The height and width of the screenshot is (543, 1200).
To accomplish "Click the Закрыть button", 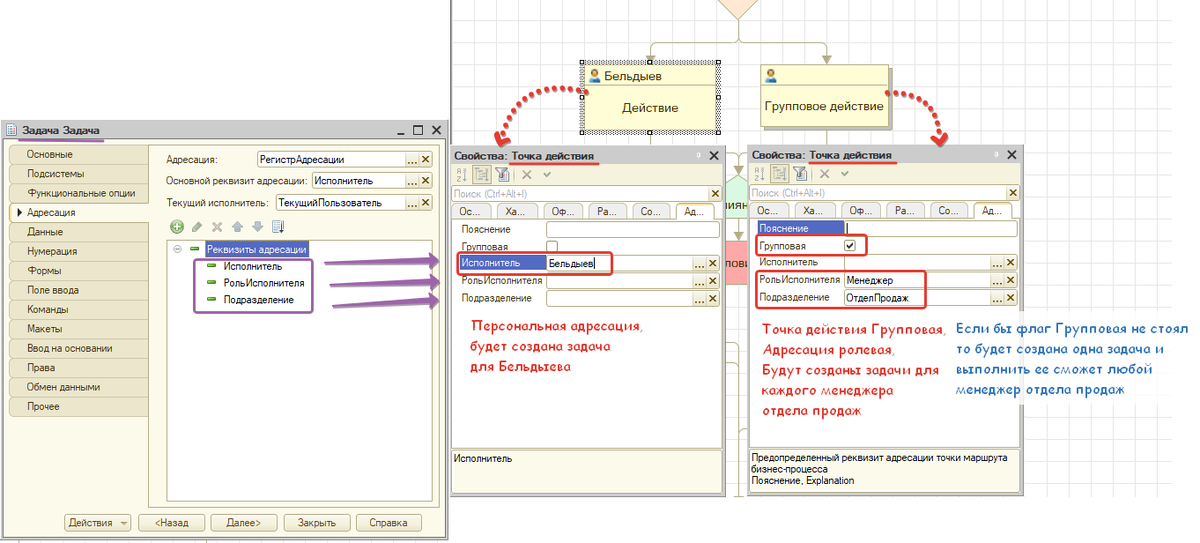I will click(x=316, y=522).
